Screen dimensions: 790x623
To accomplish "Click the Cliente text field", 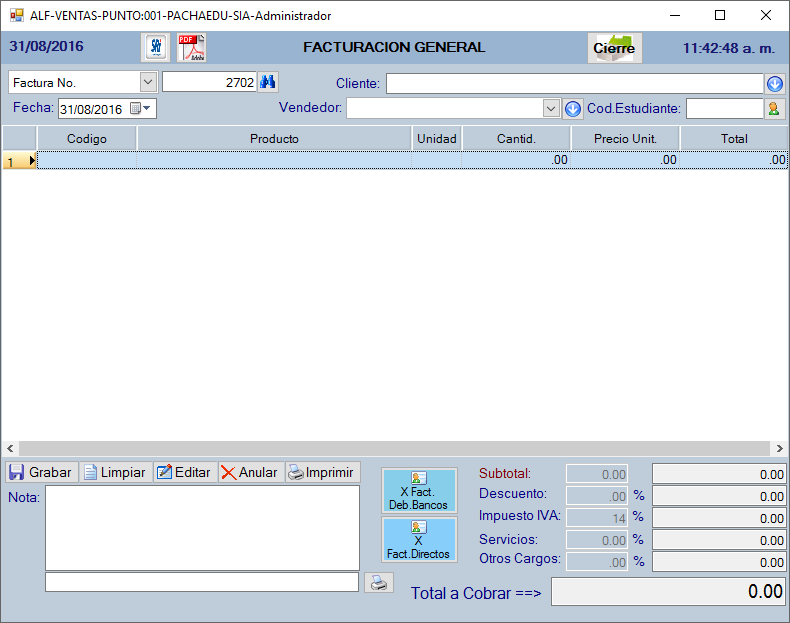I will [x=574, y=83].
